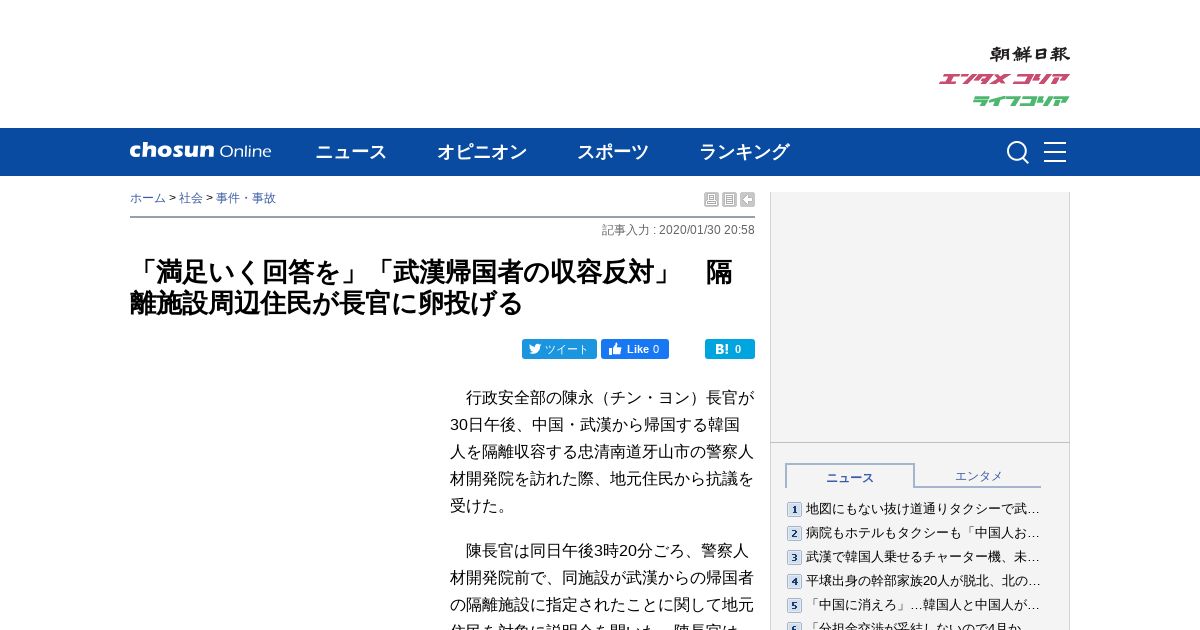Open ranked story 平壌出身の幹部家族20人が脱北
Screen dimensions: 1200x630
(x=923, y=581)
